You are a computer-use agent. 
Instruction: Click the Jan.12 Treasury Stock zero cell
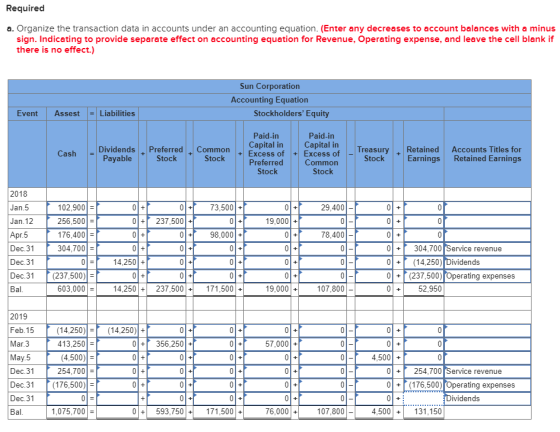[374, 221]
